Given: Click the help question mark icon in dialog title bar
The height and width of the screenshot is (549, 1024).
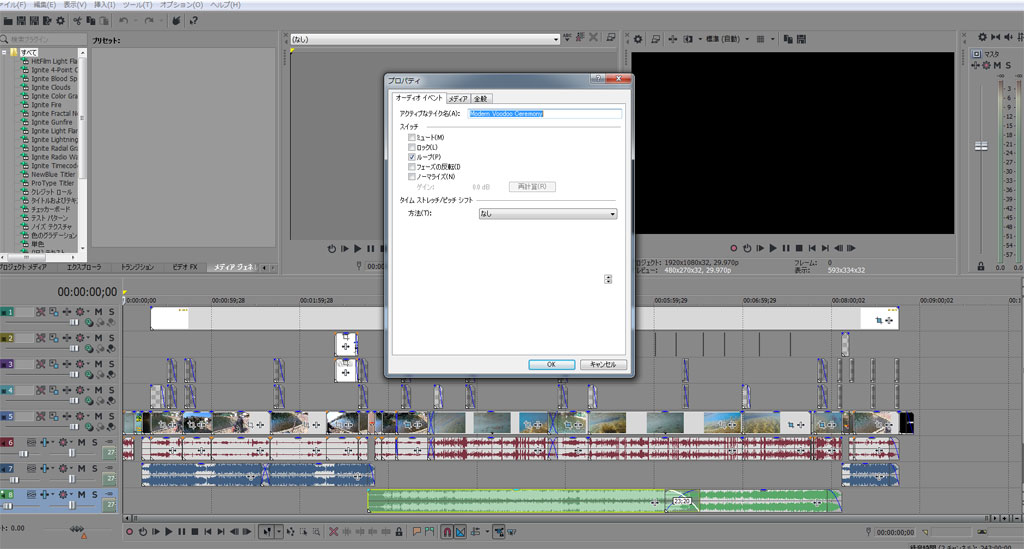Looking at the screenshot, I should [x=596, y=78].
